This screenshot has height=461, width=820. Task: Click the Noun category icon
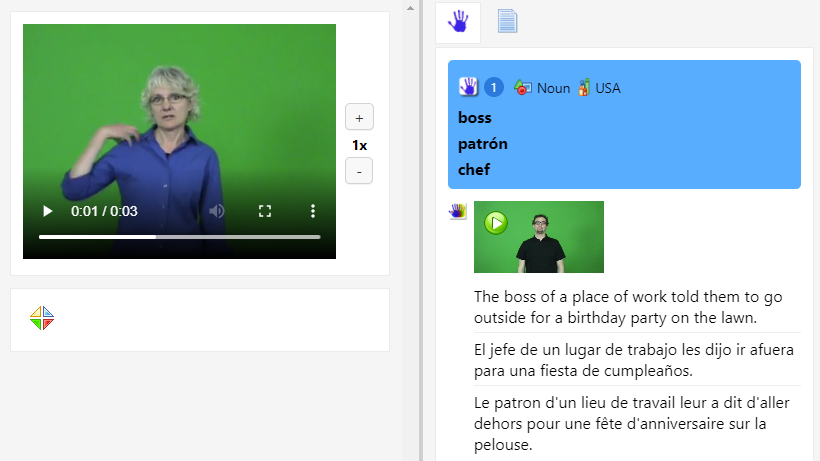(x=522, y=87)
